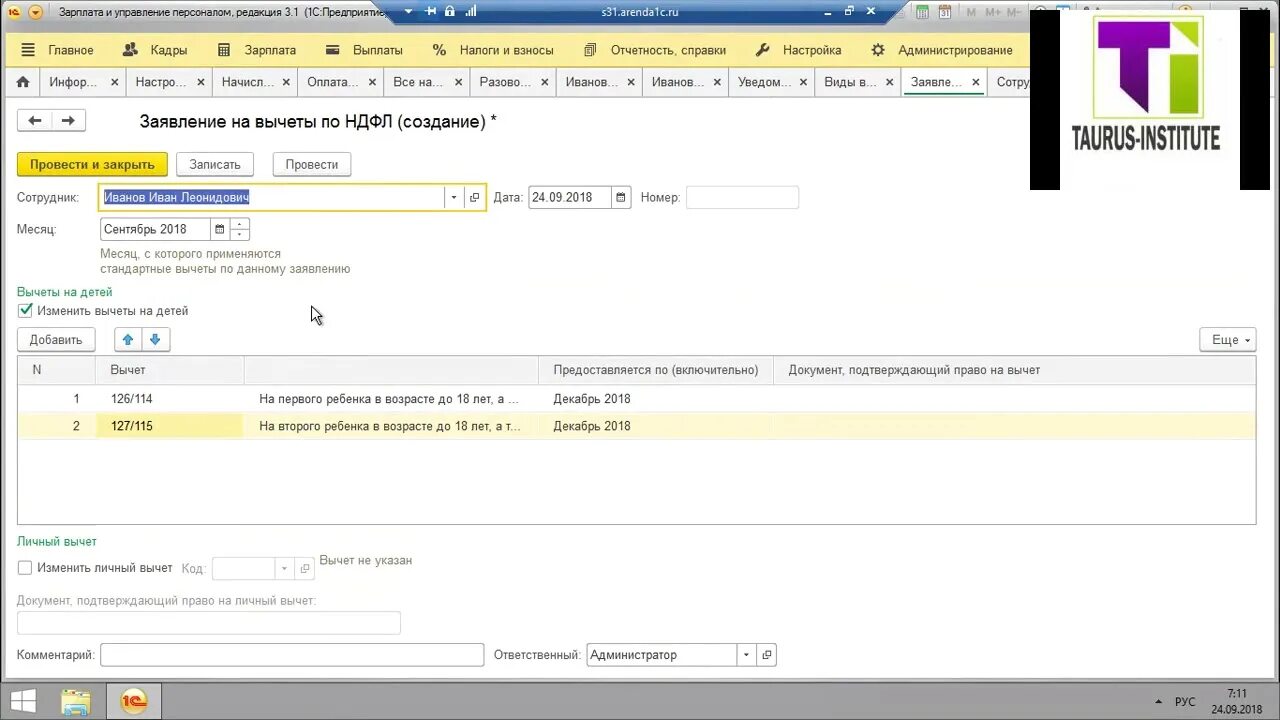Viewport: 1280px width, 720px height.
Task: Open the Еще dropdown menu
Action: pyautogui.click(x=1228, y=340)
